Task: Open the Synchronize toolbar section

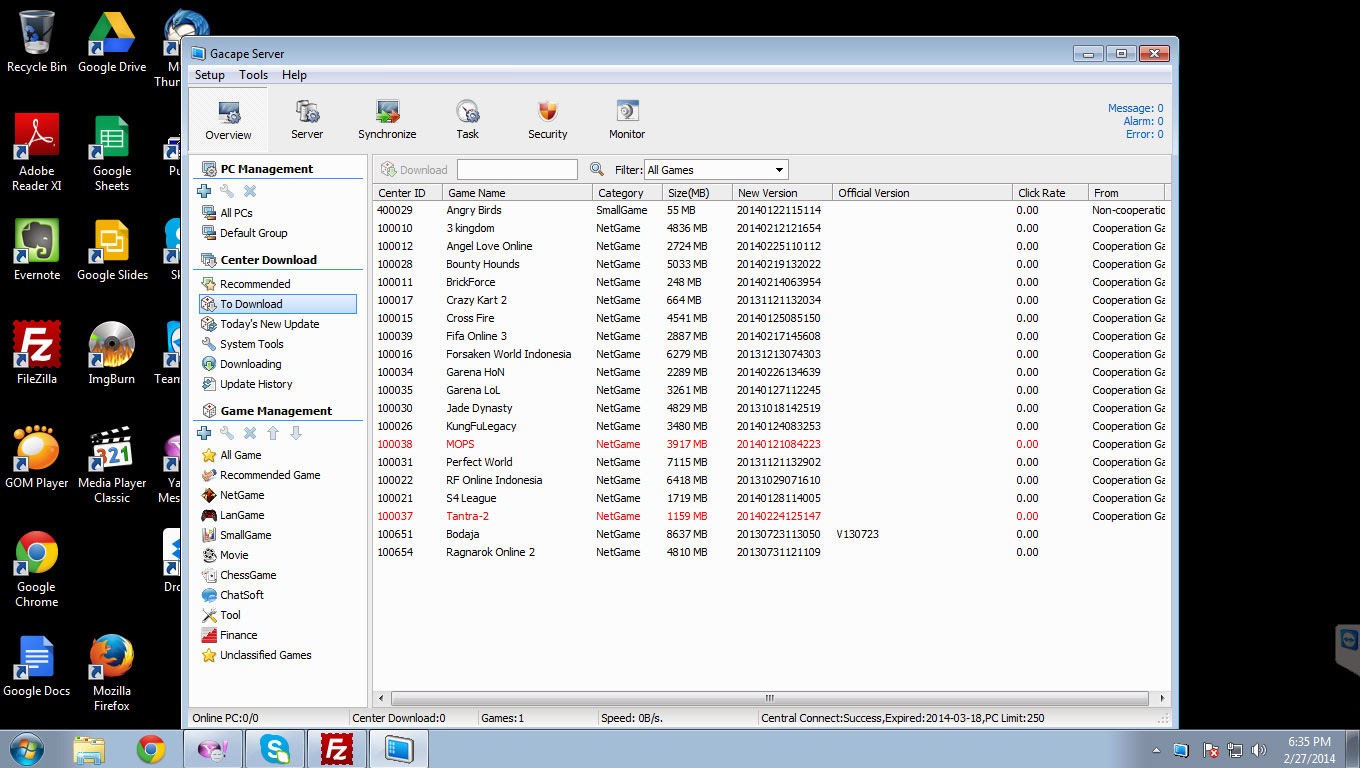Action: coord(387,120)
